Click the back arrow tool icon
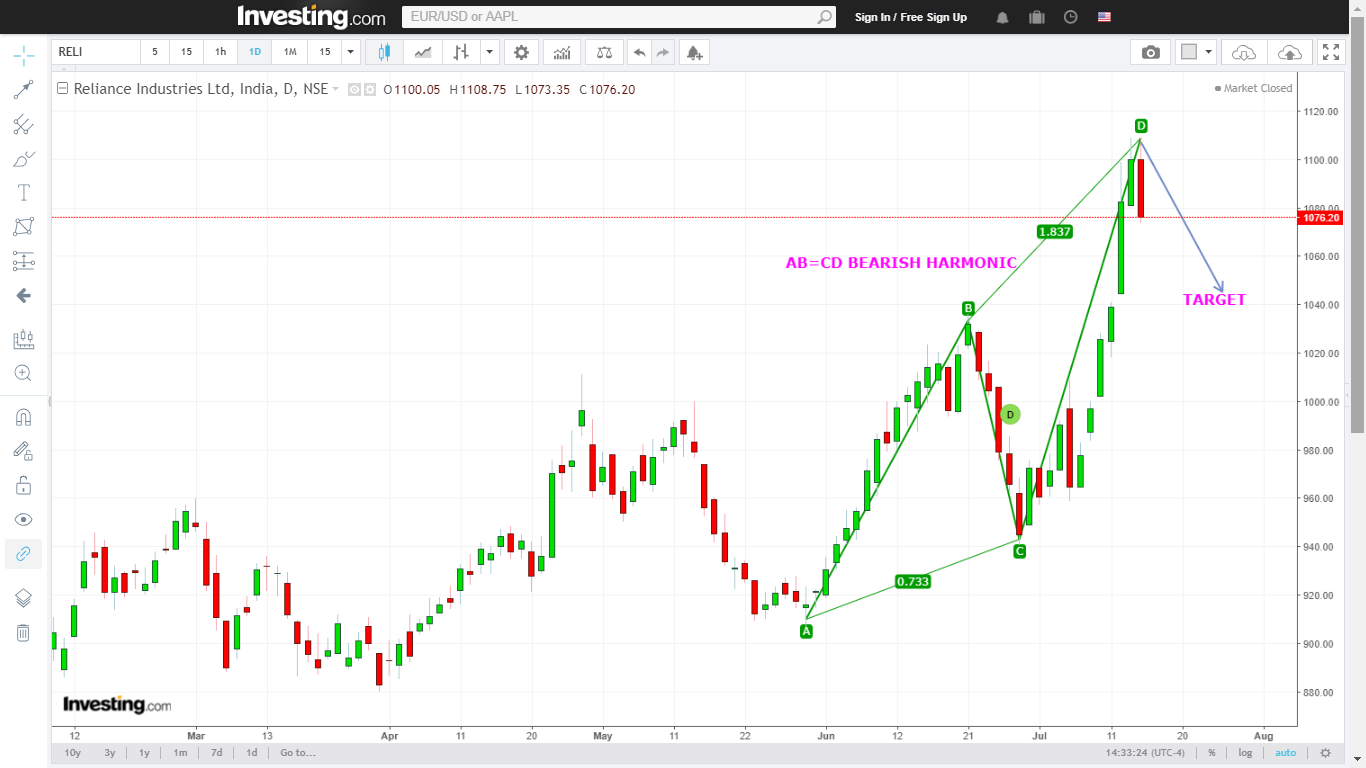Image resolution: width=1366 pixels, height=768 pixels. coord(23,296)
